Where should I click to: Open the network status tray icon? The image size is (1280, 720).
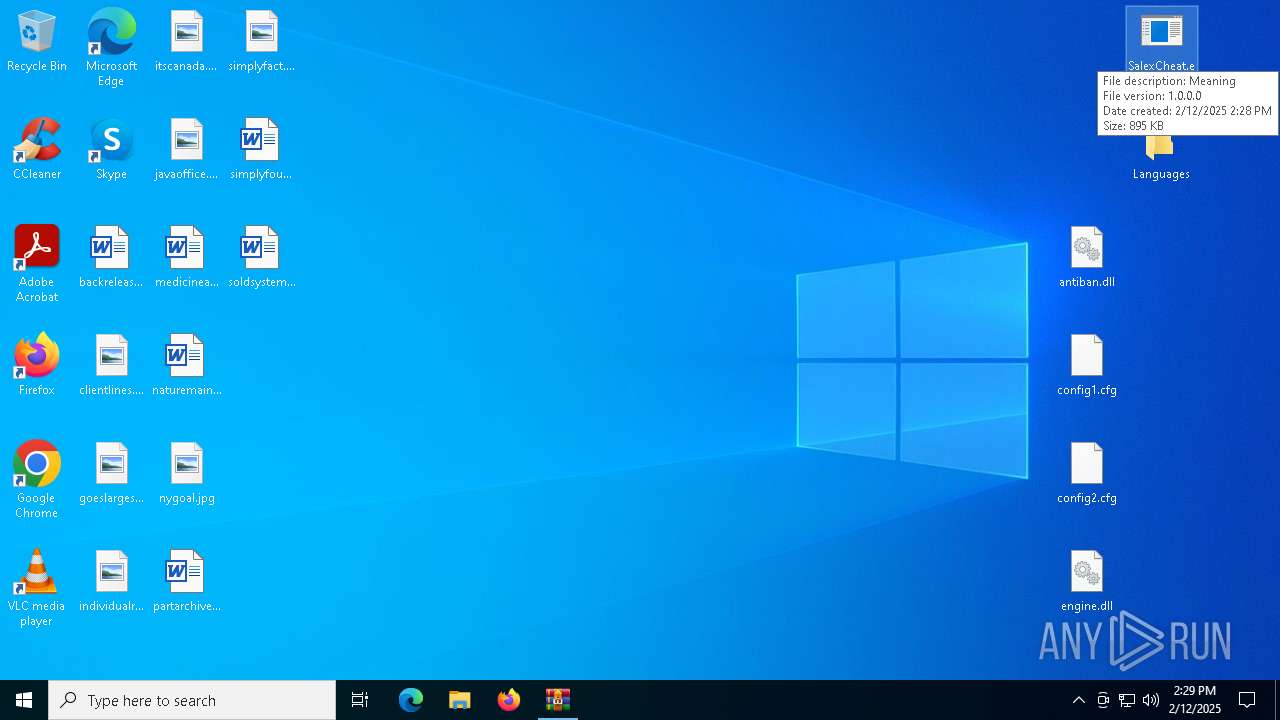click(x=1127, y=700)
